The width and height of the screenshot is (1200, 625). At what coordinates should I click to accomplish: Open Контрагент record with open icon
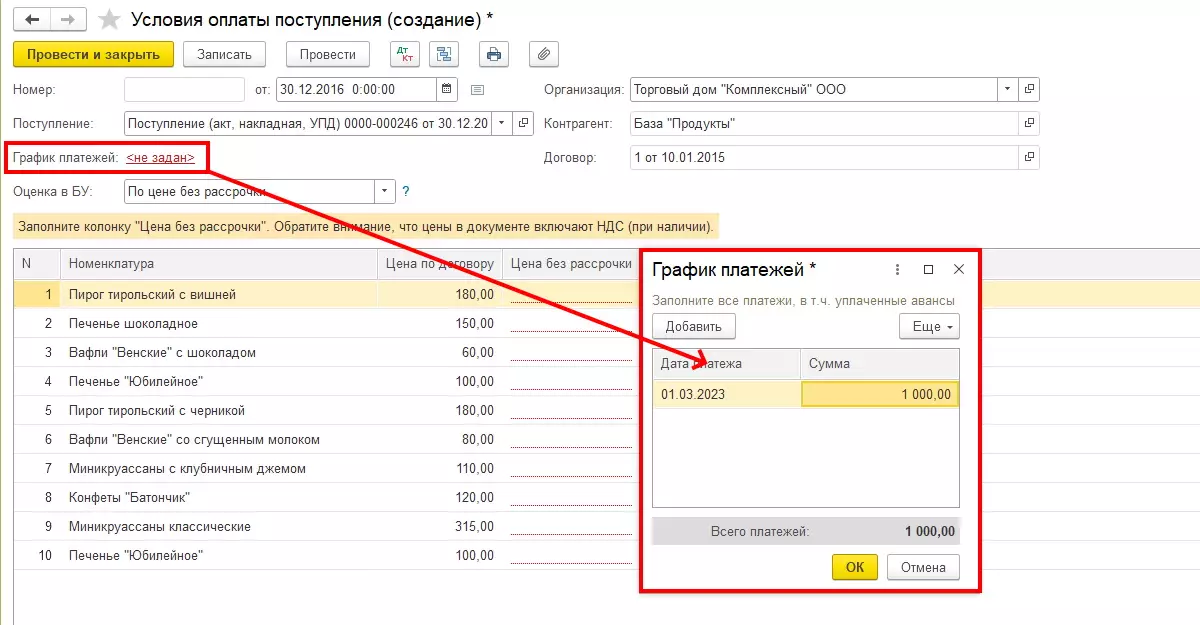pyautogui.click(x=1030, y=124)
